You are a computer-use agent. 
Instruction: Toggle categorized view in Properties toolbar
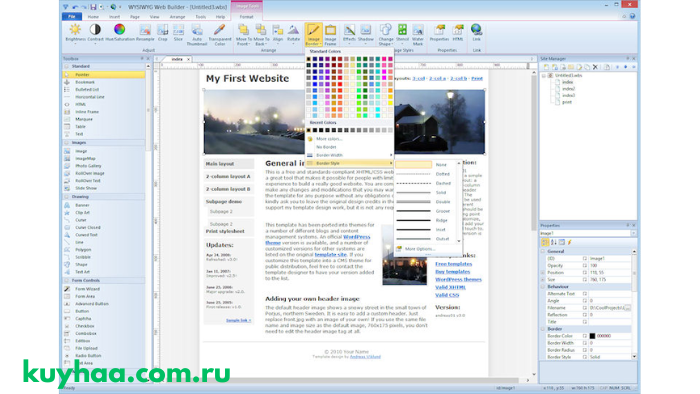(x=545, y=242)
